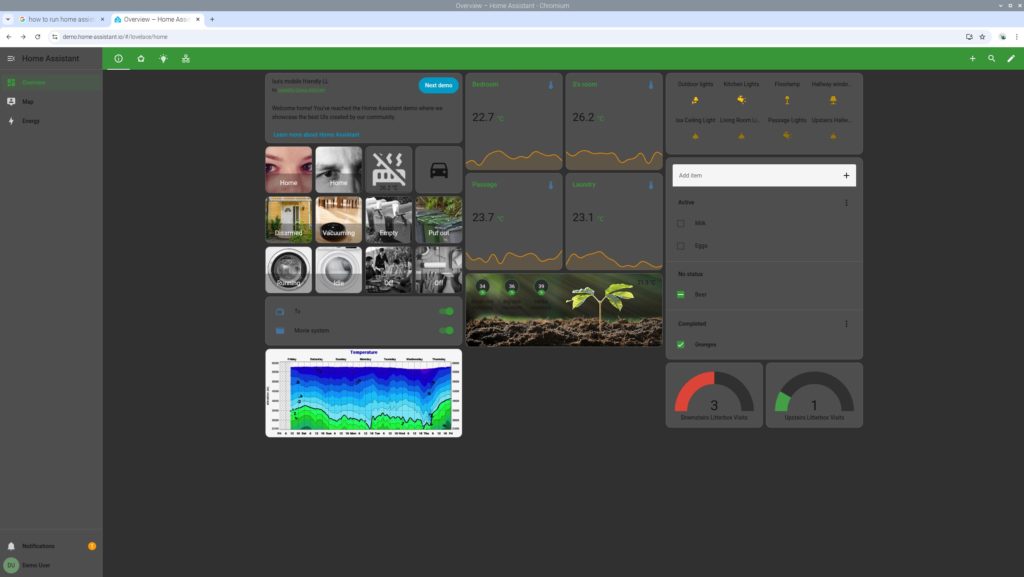This screenshot has width=1024, height=577.
Task: Open the Map sidebar item
Action: tap(28, 101)
